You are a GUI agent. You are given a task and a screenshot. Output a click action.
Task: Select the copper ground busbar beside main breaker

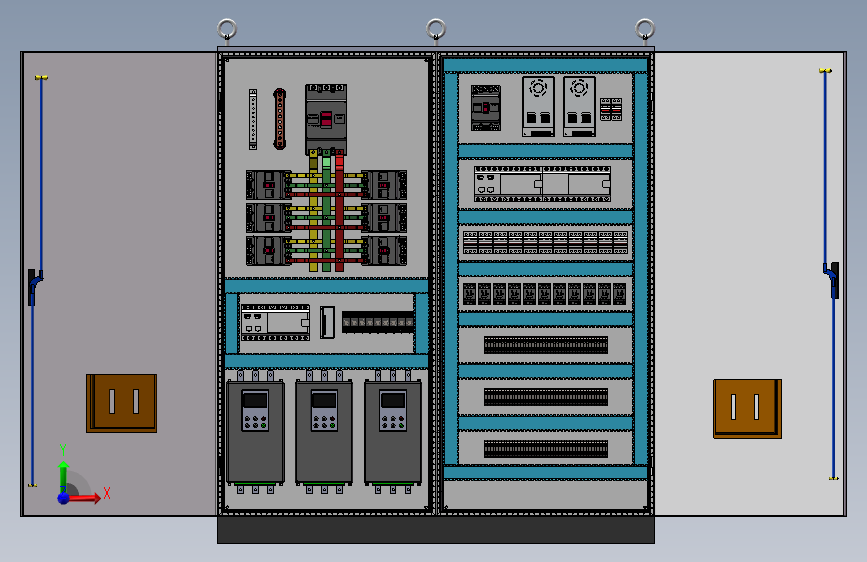click(x=280, y=119)
